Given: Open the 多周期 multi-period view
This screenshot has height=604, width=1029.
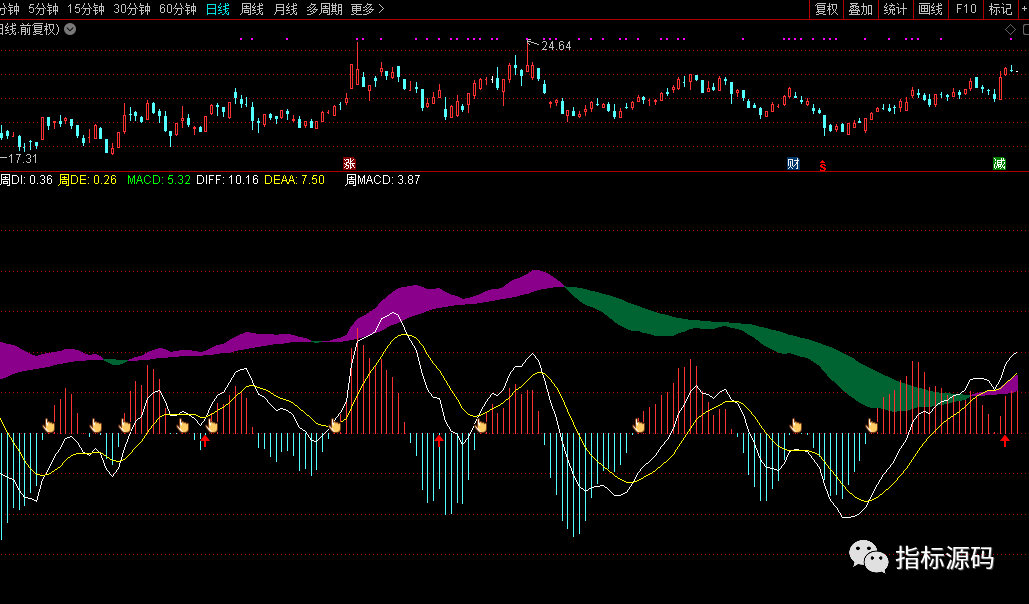Looking at the screenshot, I should 323,9.
